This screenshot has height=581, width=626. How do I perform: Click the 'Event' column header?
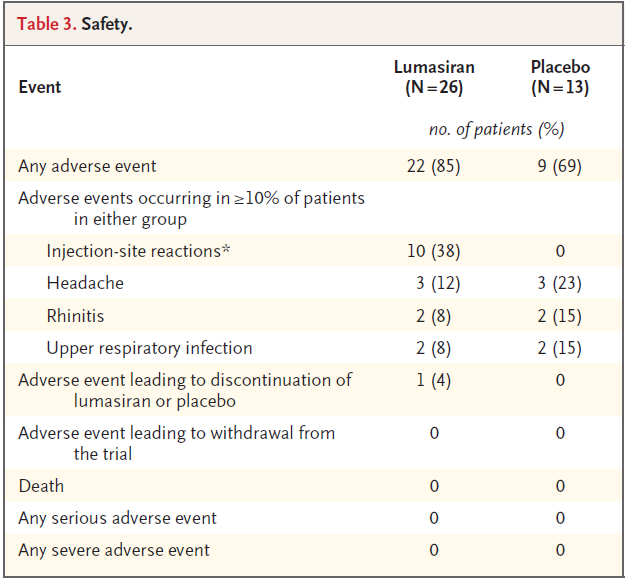coord(40,87)
